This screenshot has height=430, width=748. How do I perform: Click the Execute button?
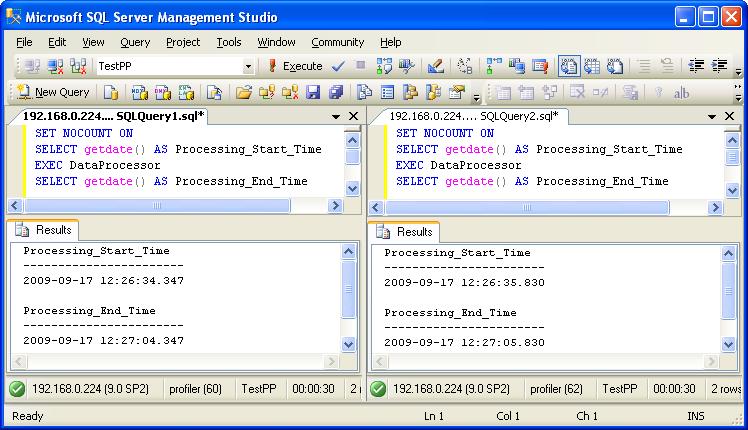(295, 66)
